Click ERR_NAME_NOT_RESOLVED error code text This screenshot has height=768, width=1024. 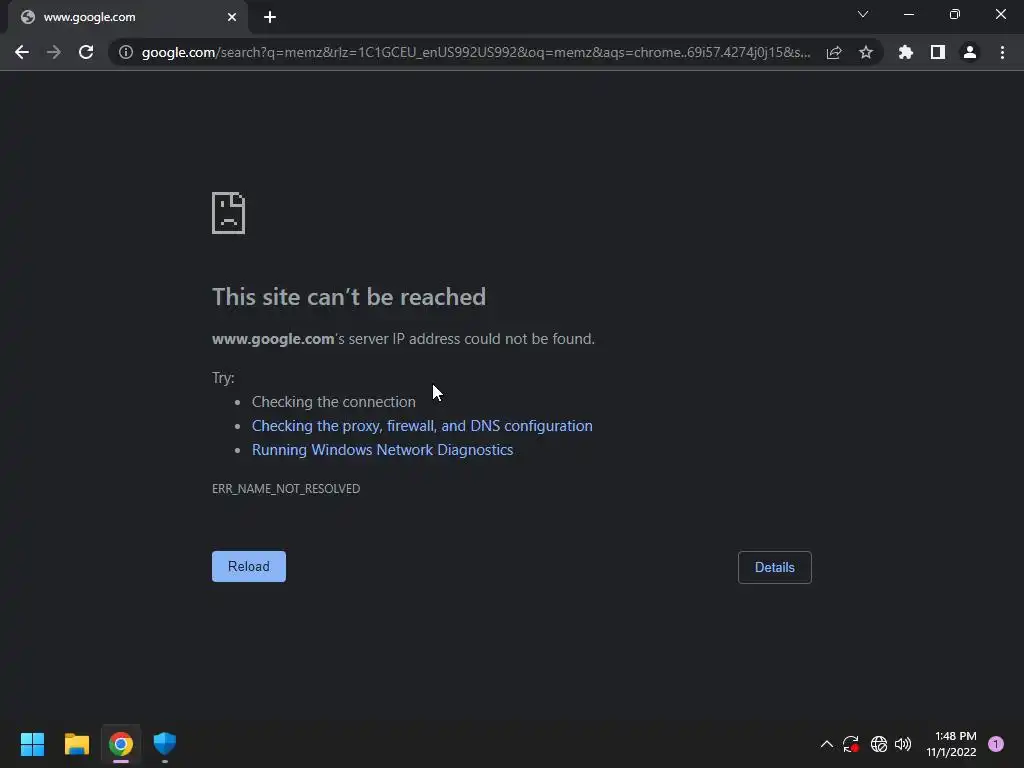click(286, 488)
